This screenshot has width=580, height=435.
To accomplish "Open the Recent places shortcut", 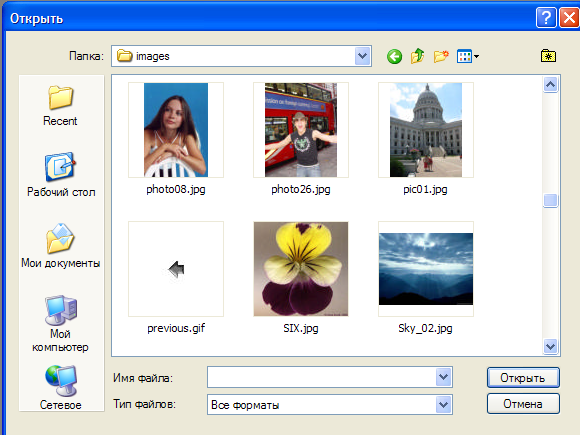I will [60, 106].
